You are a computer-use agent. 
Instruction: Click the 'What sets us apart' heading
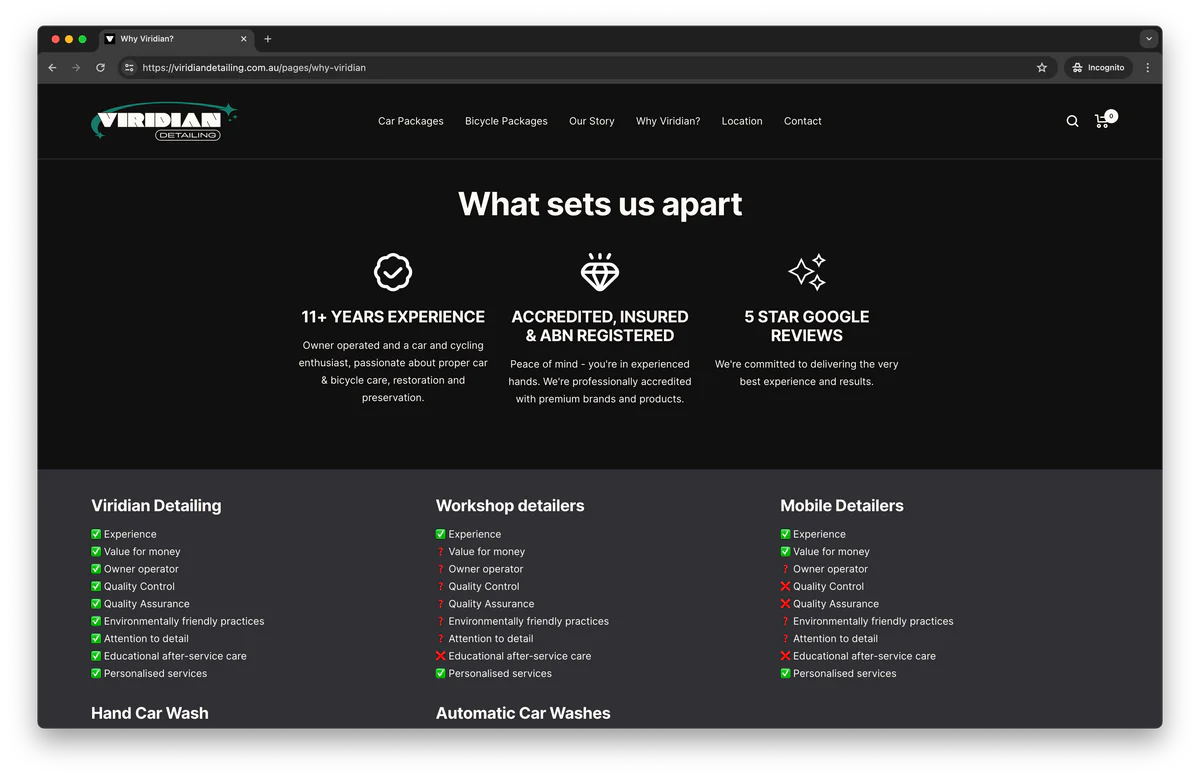[600, 204]
